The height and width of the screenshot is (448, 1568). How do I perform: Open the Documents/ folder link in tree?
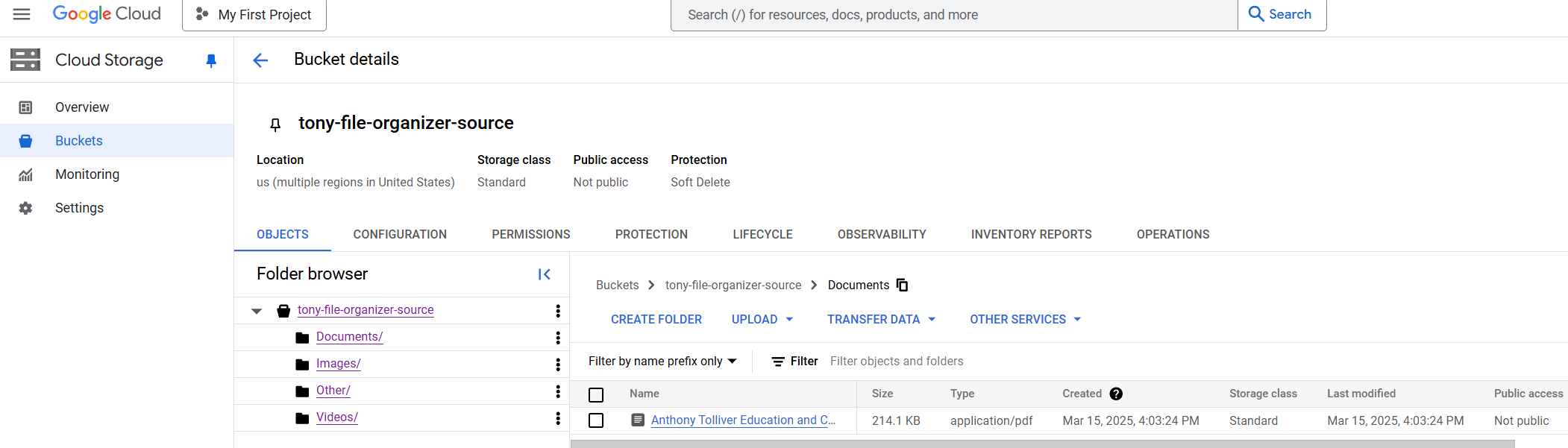(349, 337)
